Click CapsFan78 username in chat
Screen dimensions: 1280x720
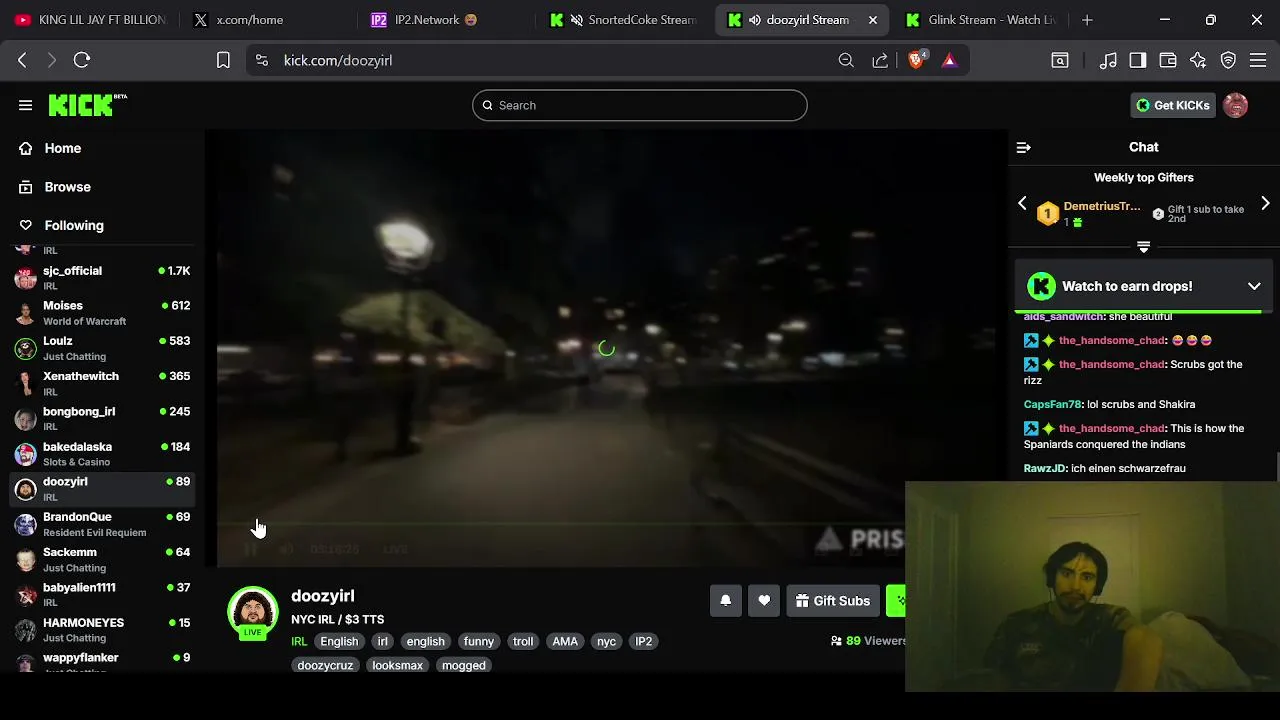(x=1052, y=404)
